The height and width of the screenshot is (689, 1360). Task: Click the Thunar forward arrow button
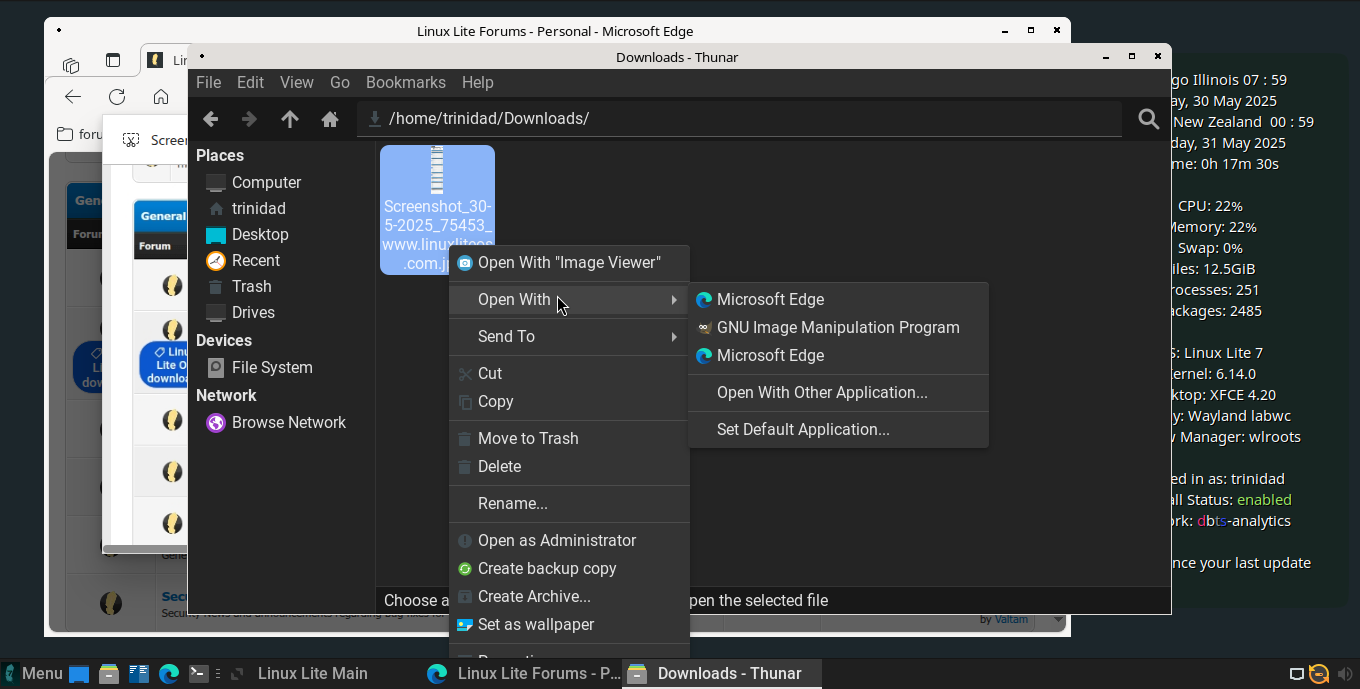point(249,119)
